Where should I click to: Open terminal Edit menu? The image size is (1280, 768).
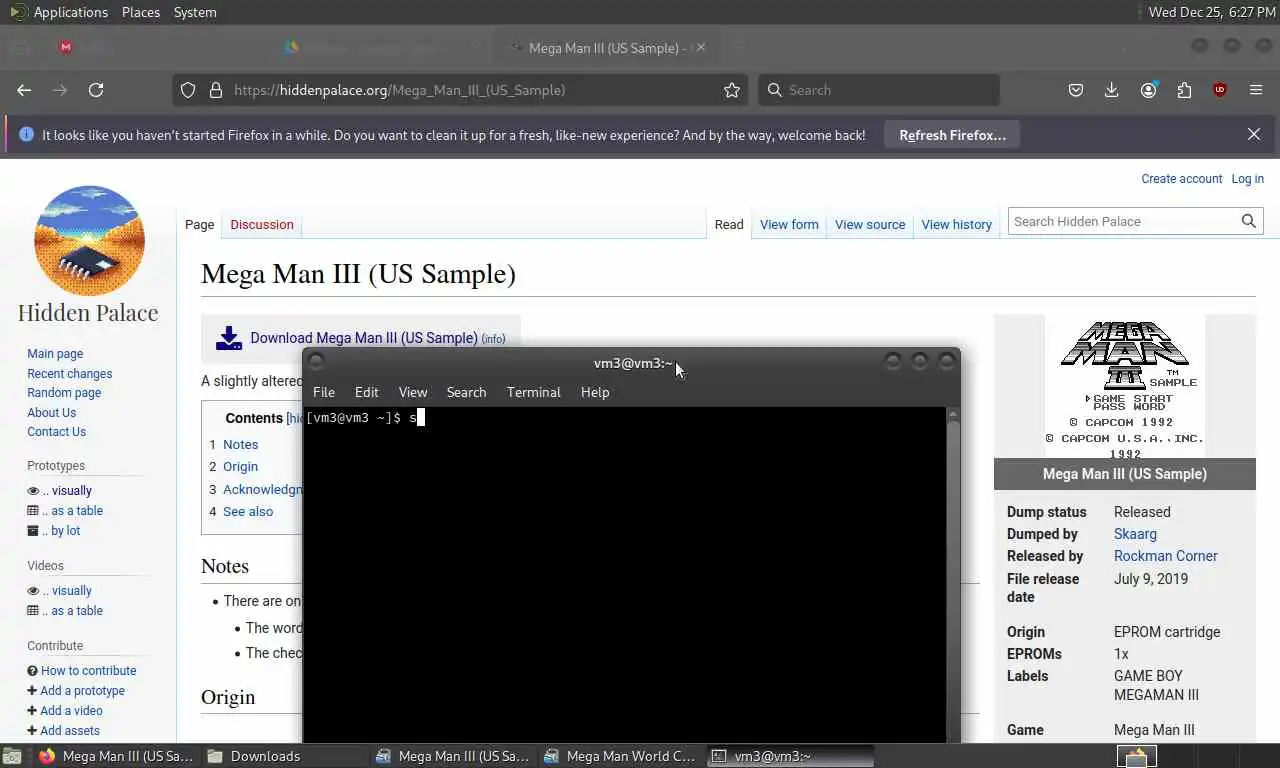click(366, 392)
